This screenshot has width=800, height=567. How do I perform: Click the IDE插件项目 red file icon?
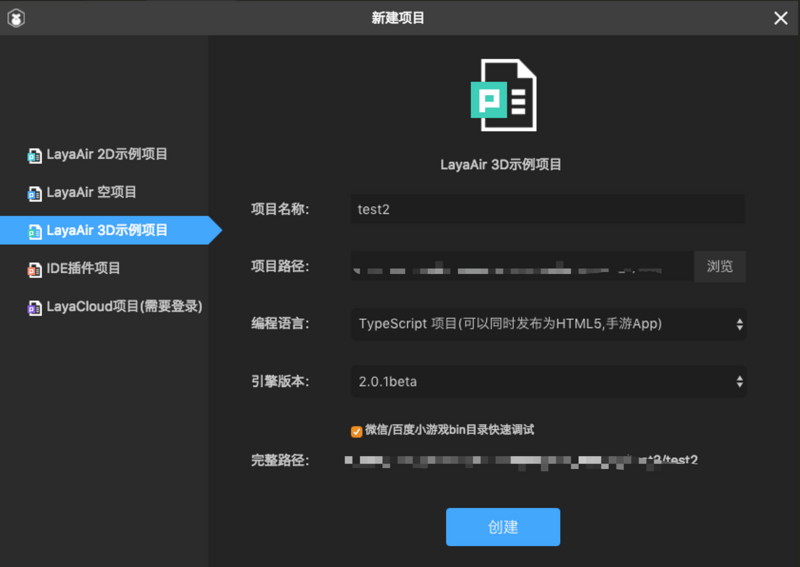[35, 269]
